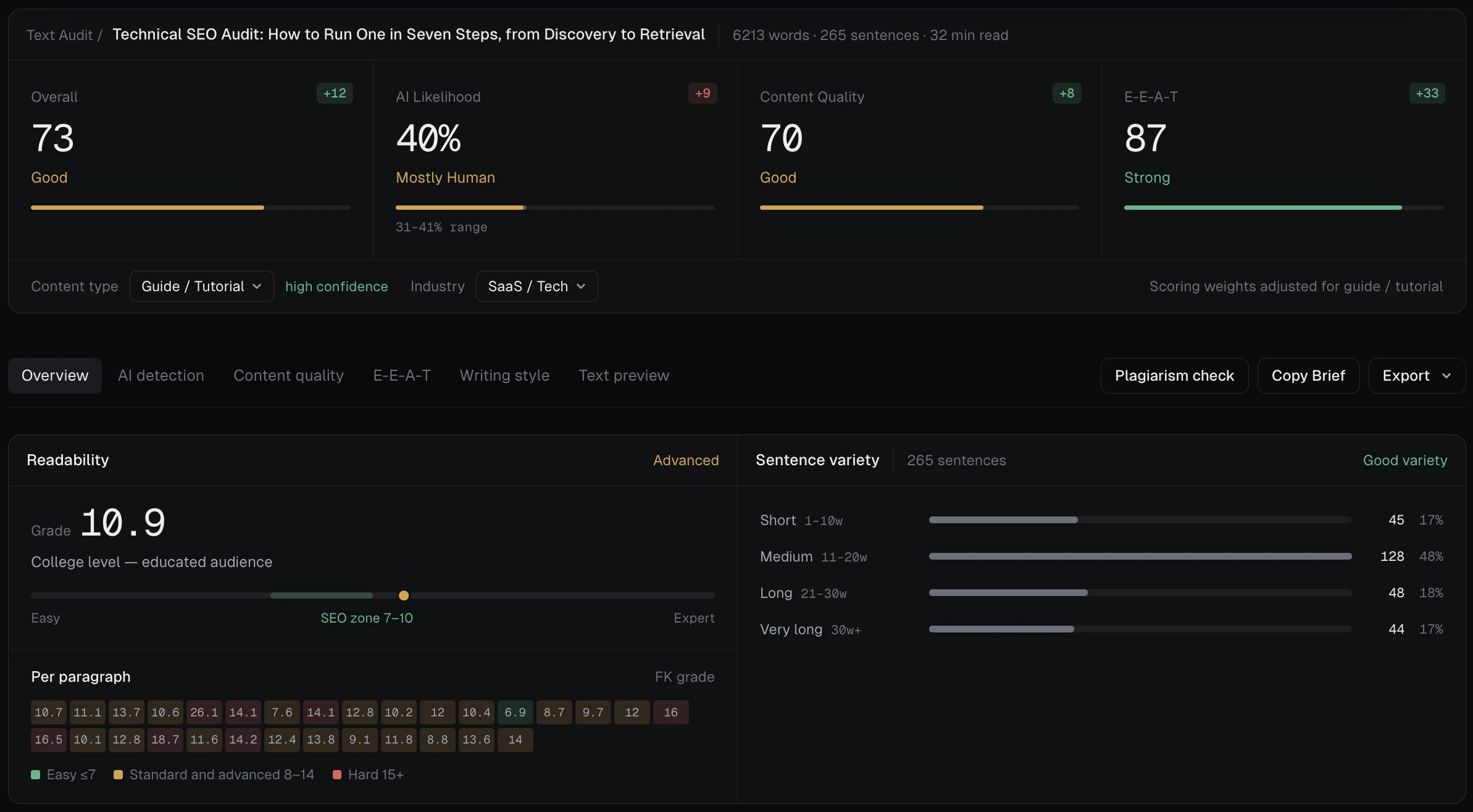Click the green Easy ≤7 legend swatch
Viewport: 1473px width, 812px height.
click(36, 775)
